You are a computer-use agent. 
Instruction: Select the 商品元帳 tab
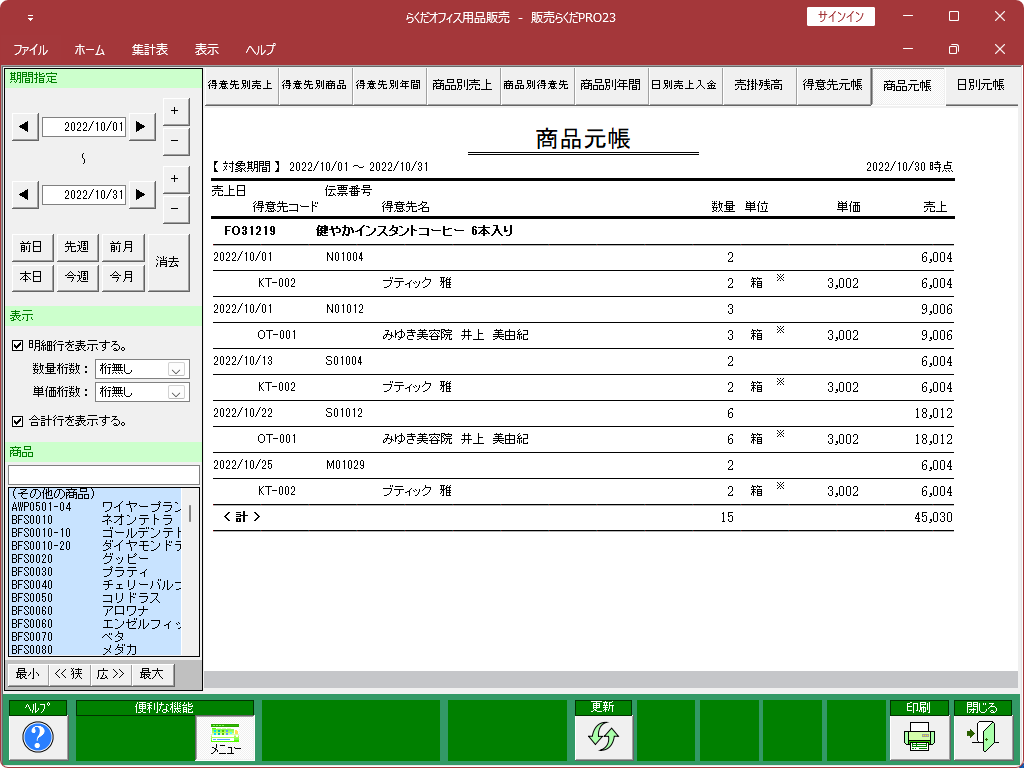tap(908, 86)
